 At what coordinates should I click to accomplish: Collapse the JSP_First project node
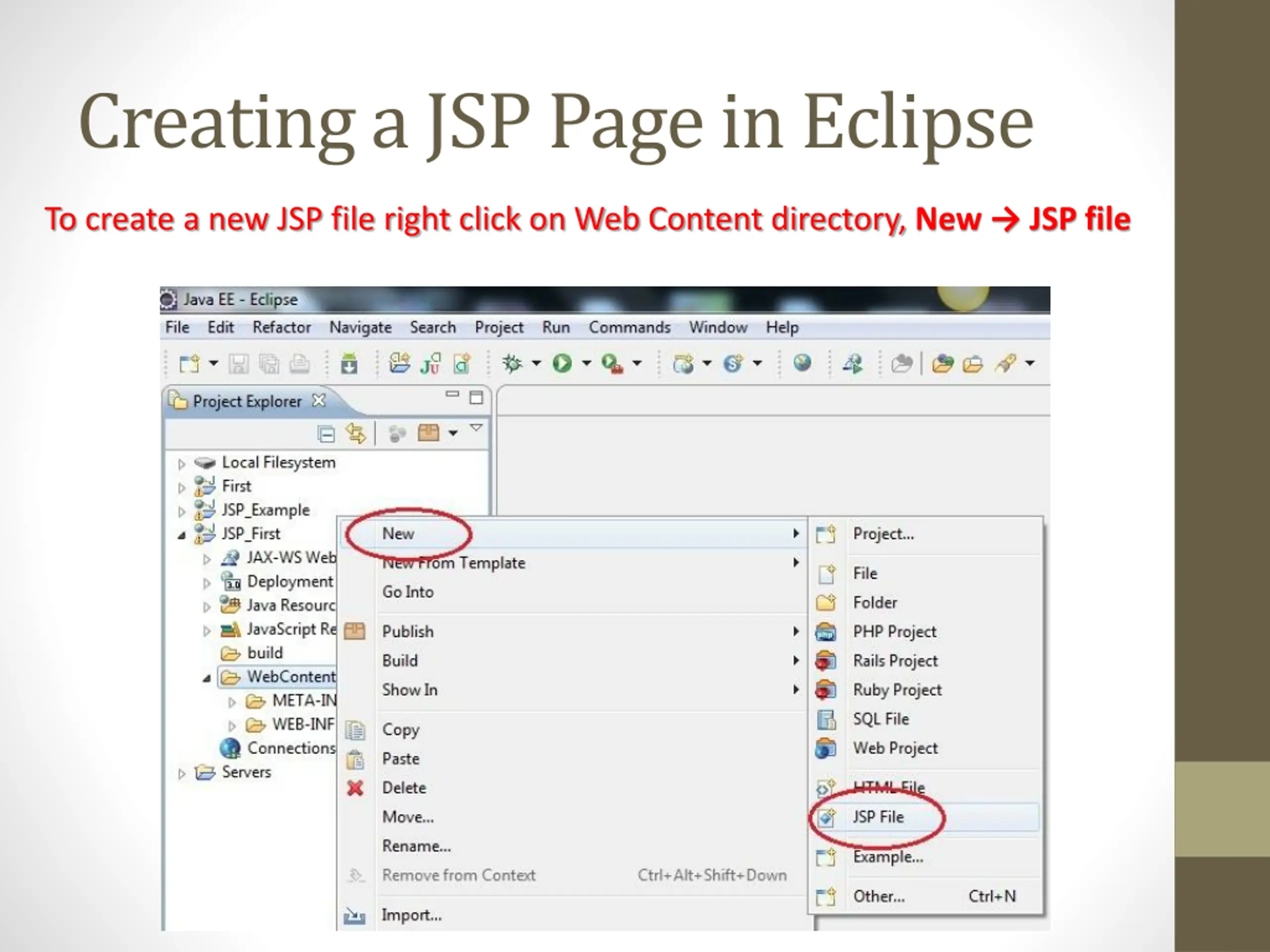coord(182,535)
